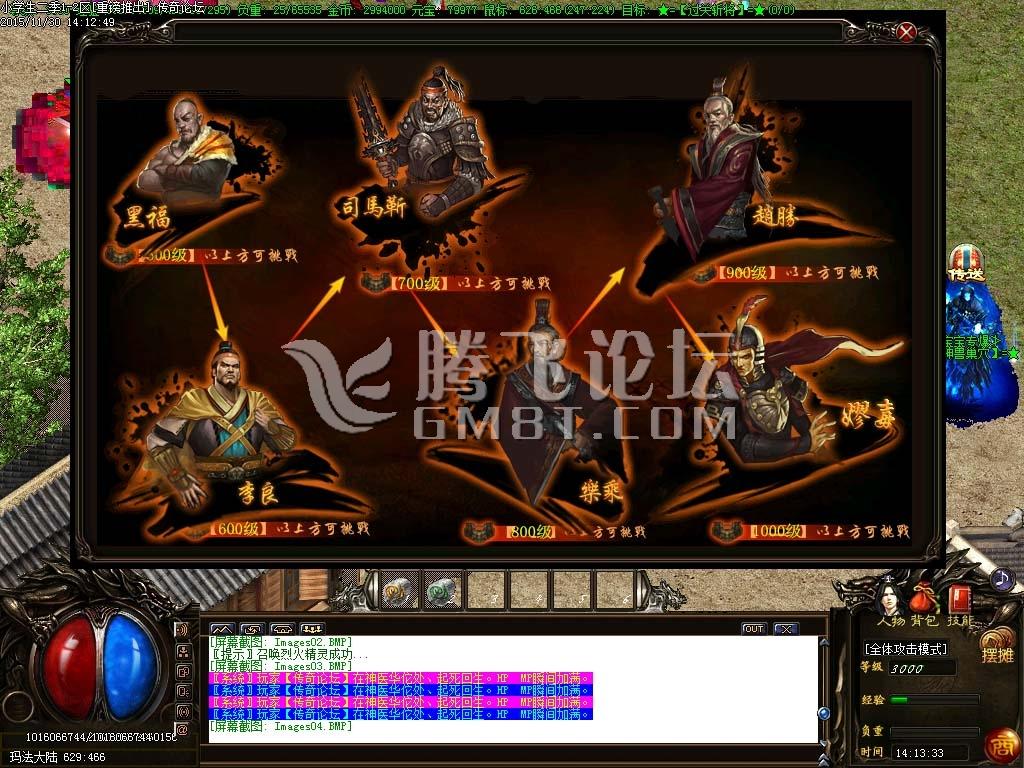Click the green 经验 experience bar
1024x768 pixels.
[935, 699]
